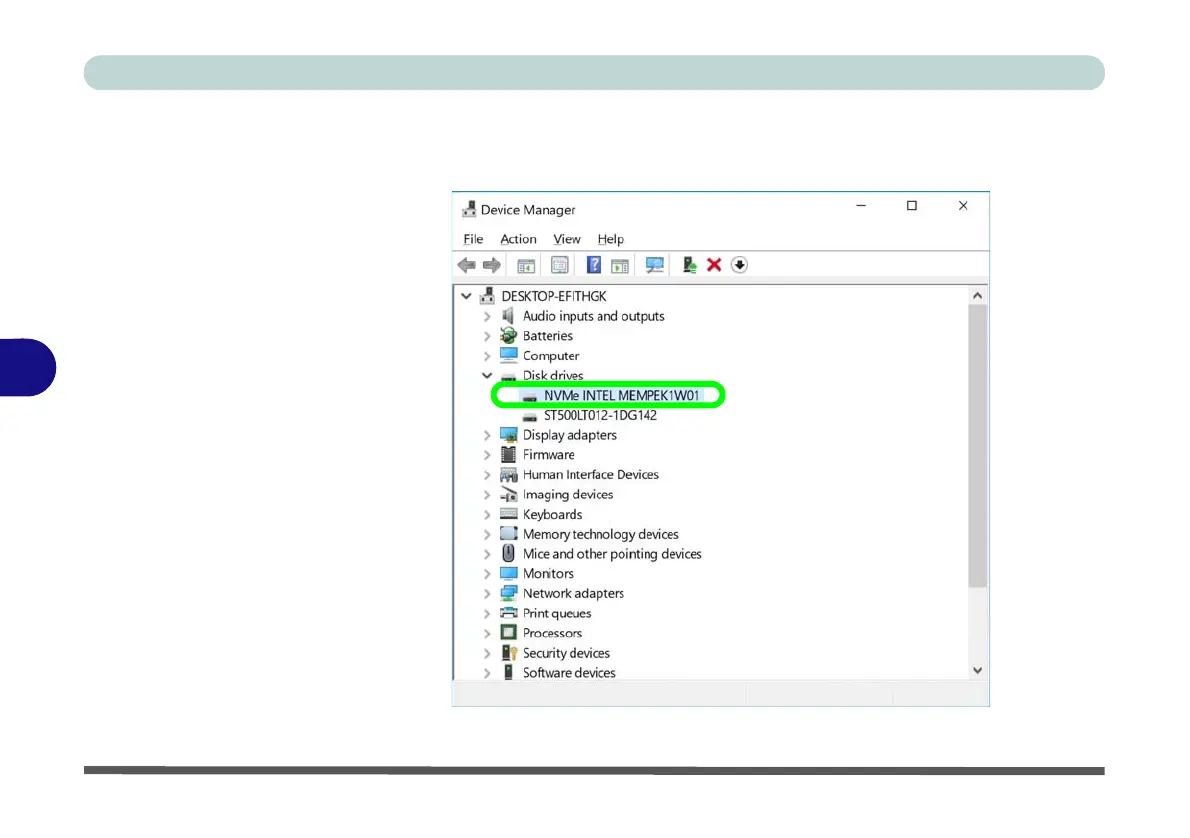Select the Security devices label
The height and width of the screenshot is (838, 1190).
coord(566,653)
